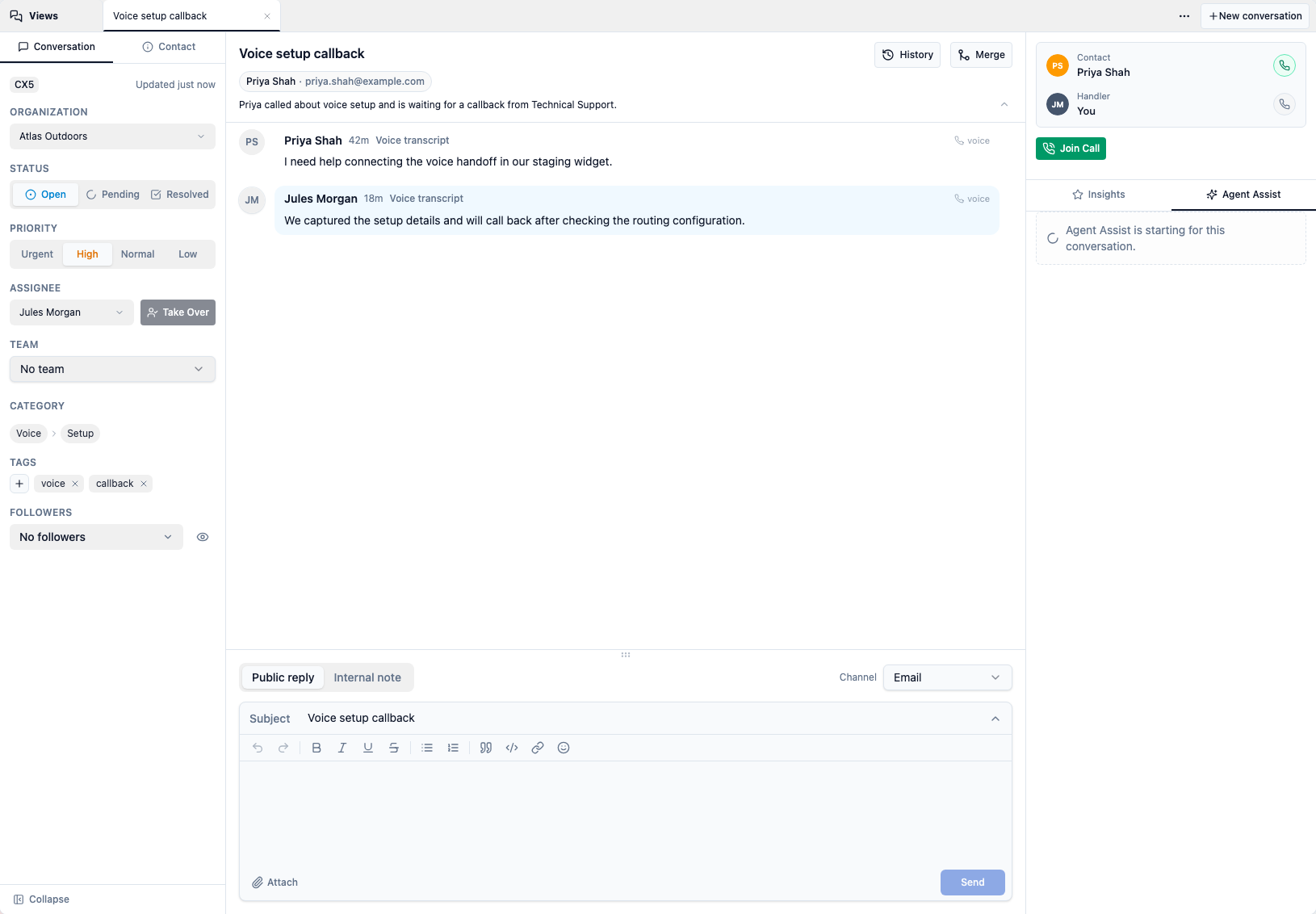Image resolution: width=1316 pixels, height=914 pixels.
Task: Click the Join Call button
Action: click(1071, 149)
